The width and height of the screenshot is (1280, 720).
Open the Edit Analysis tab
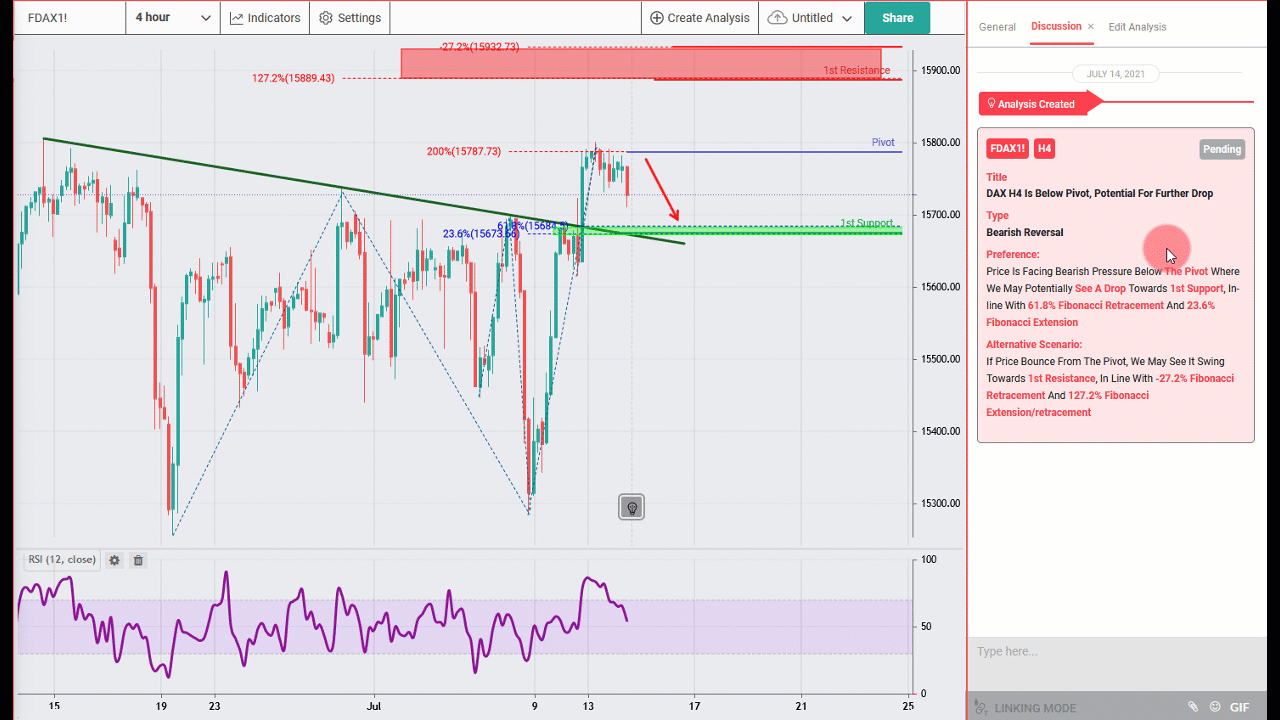pyautogui.click(x=1137, y=27)
